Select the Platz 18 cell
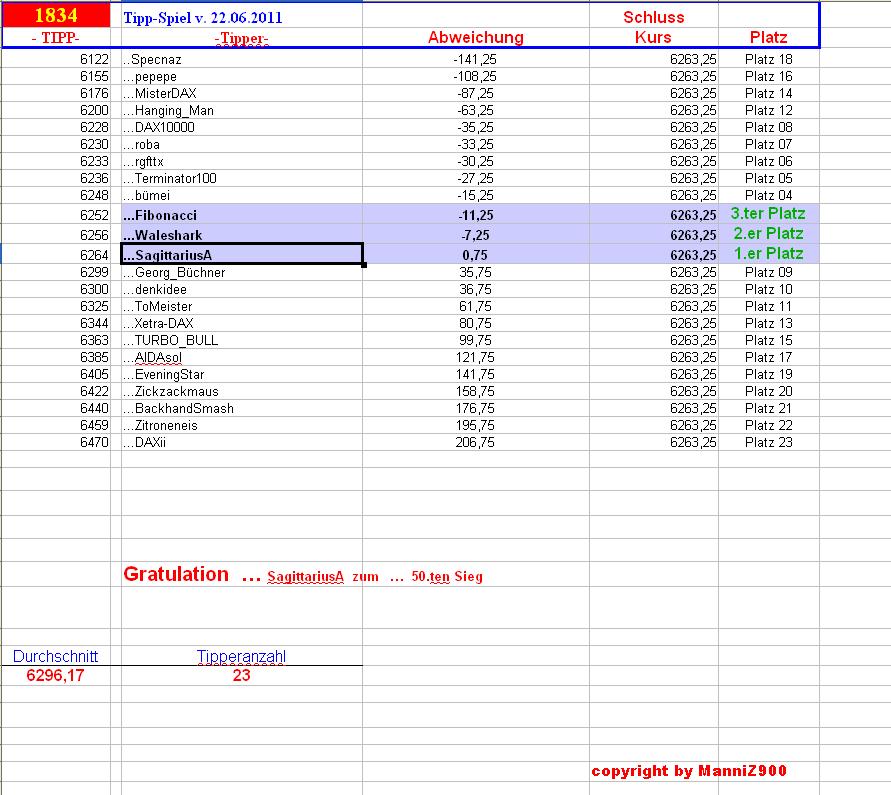 768,60
